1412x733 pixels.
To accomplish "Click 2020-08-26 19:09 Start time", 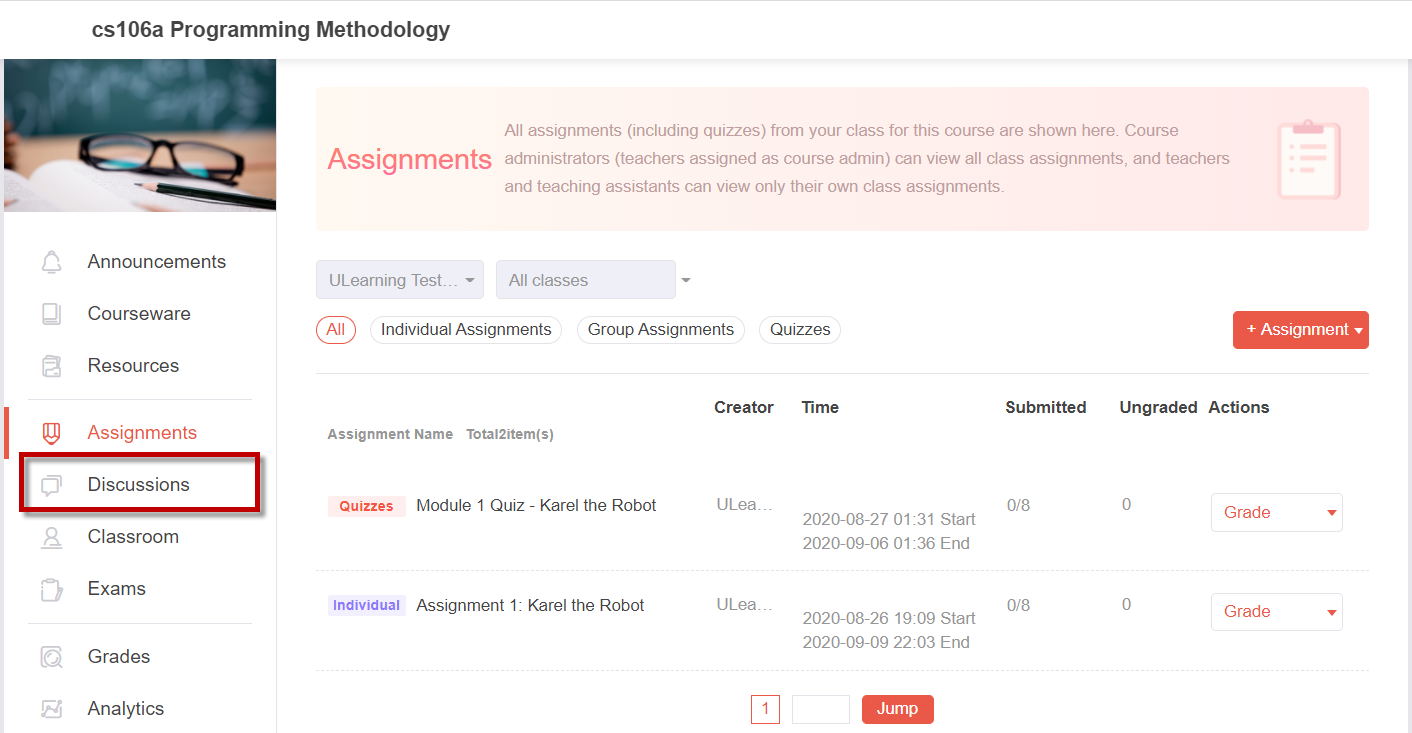I will 889,619.
